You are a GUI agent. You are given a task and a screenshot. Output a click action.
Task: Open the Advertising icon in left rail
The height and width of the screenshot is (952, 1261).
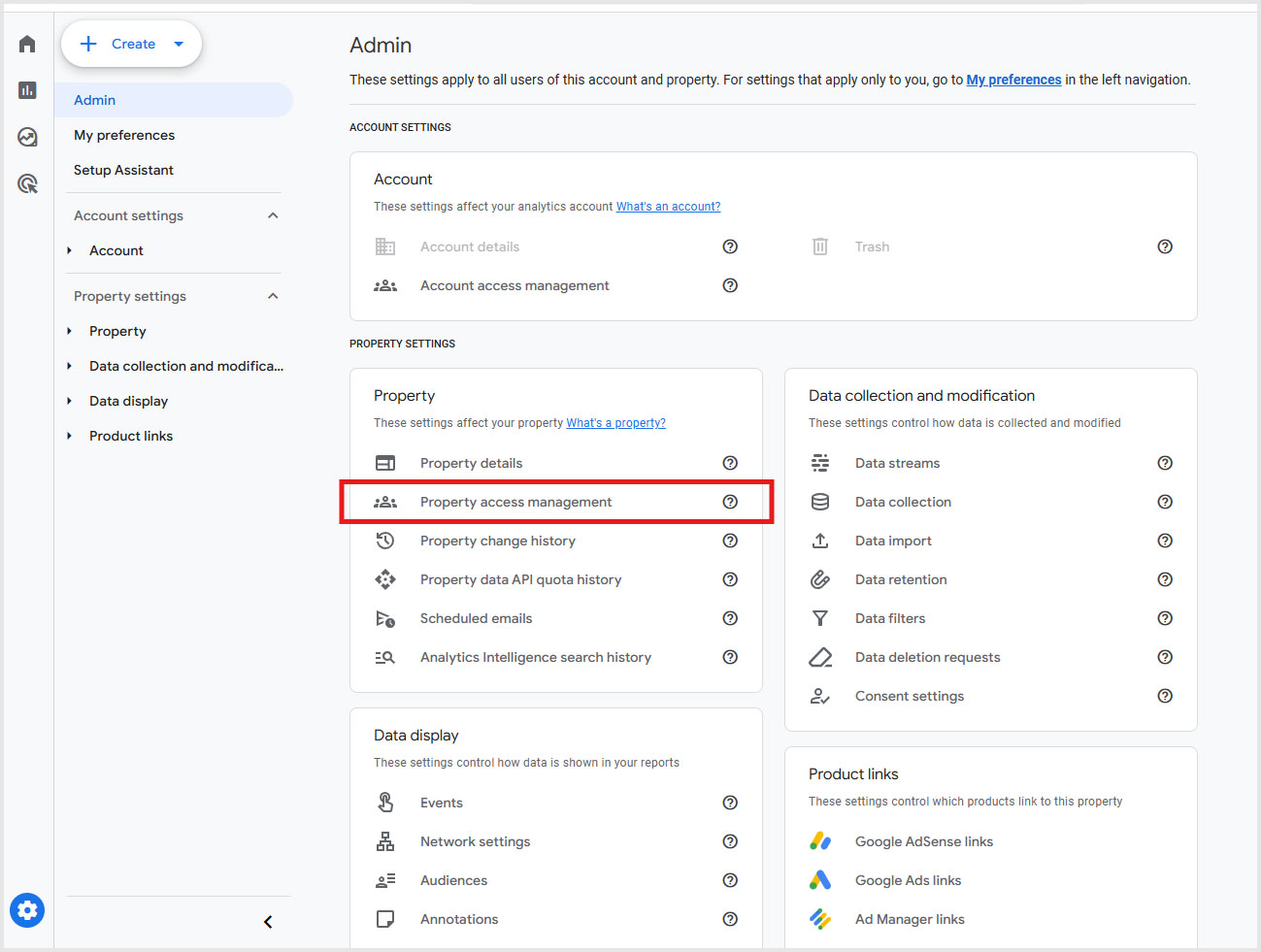[27, 183]
